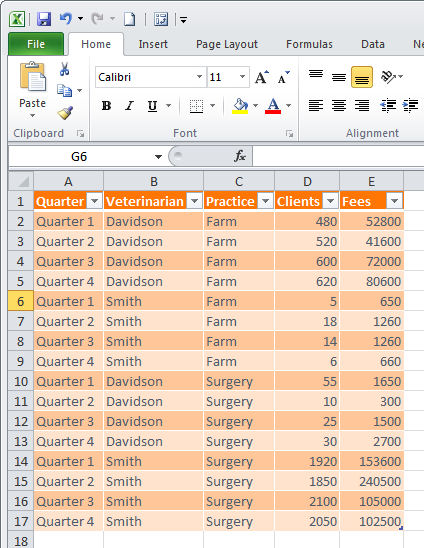Center text horizontally
The height and width of the screenshot is (548, 424).
click(x=339, y=105)
